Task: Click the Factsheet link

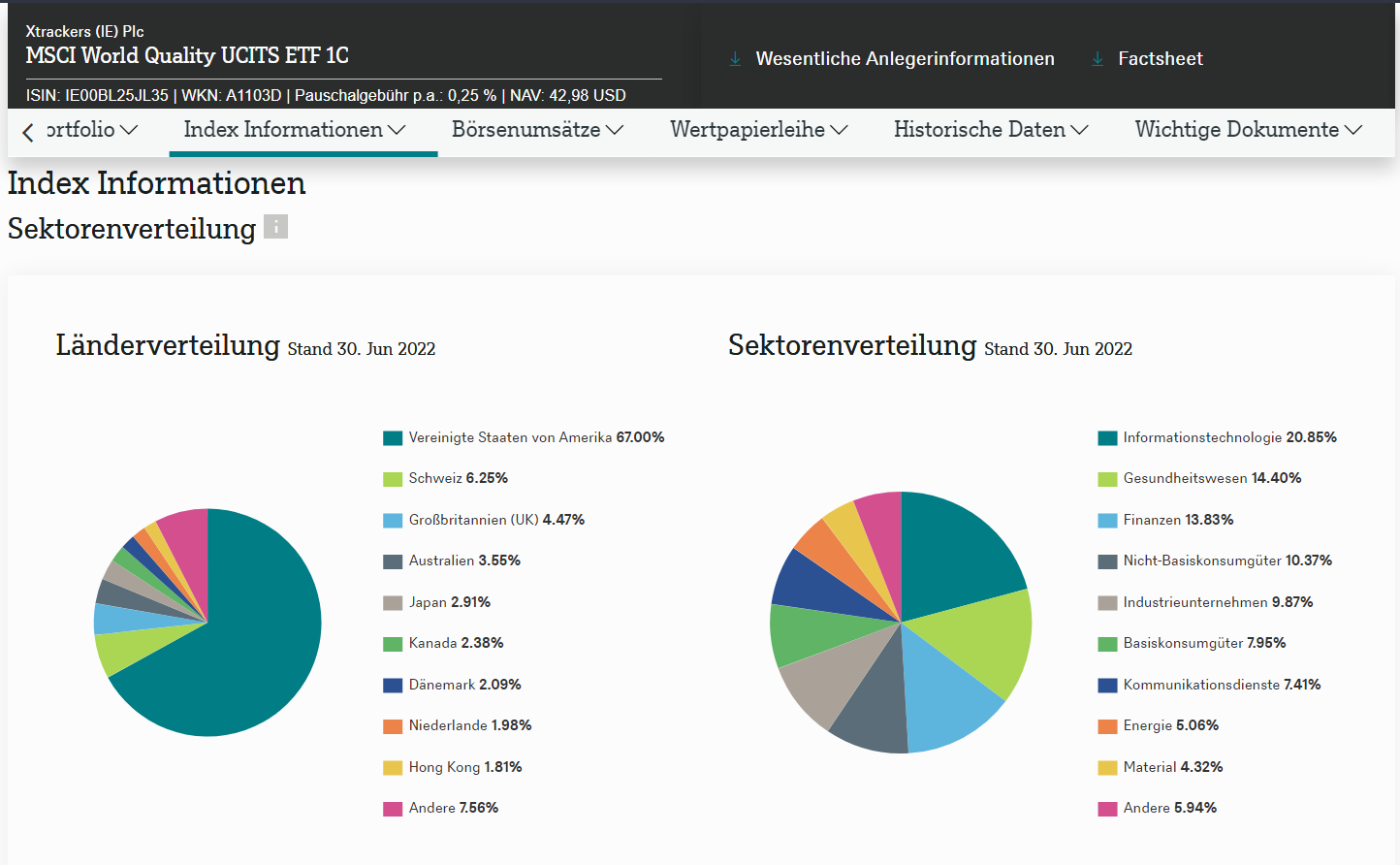Action: (x=1161, y=58)
